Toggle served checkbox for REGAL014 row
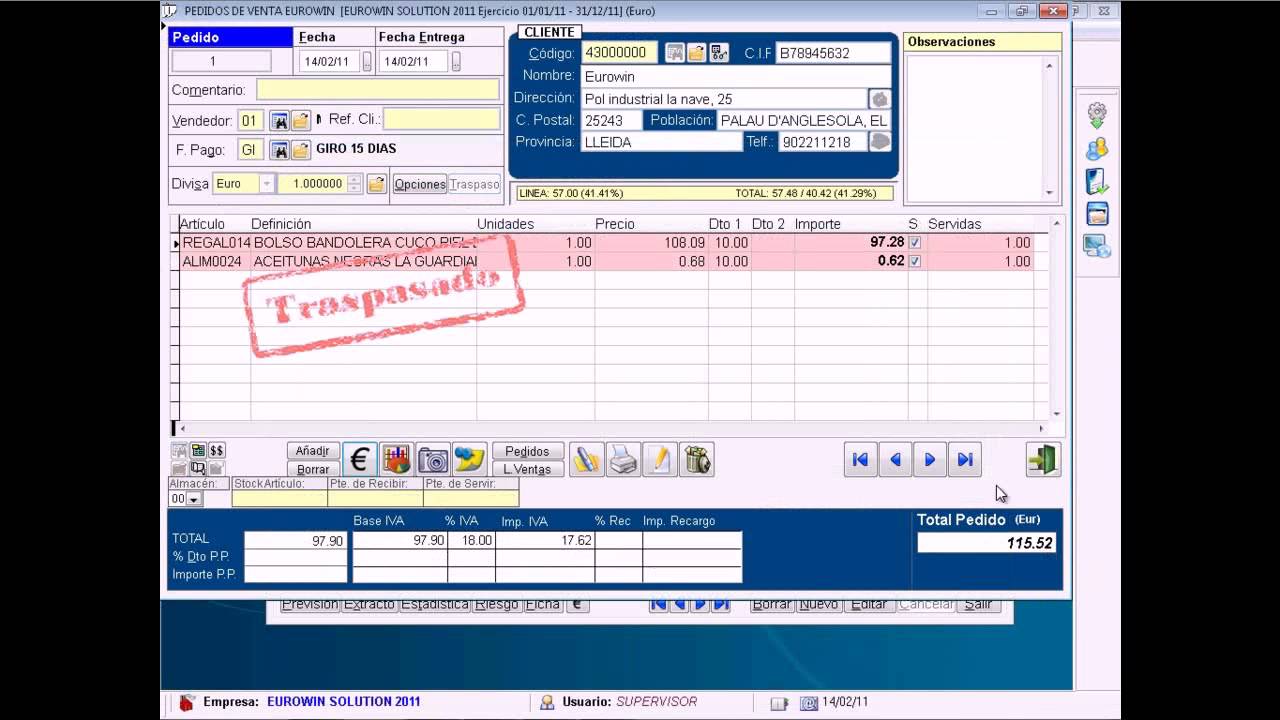Image resolution: width=1280 pixels, height=720 pixels. pyautogui.click(x=914, y=243)
